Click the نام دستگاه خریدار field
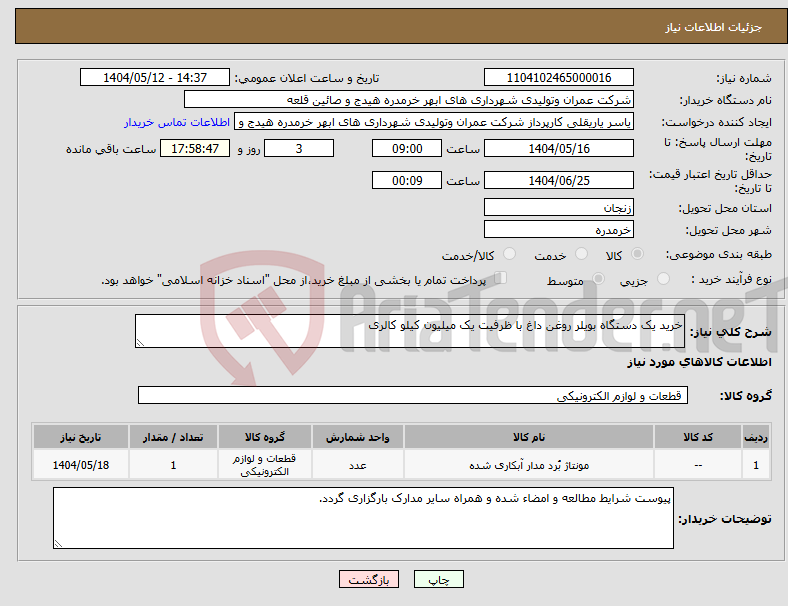 coord(409,99)
